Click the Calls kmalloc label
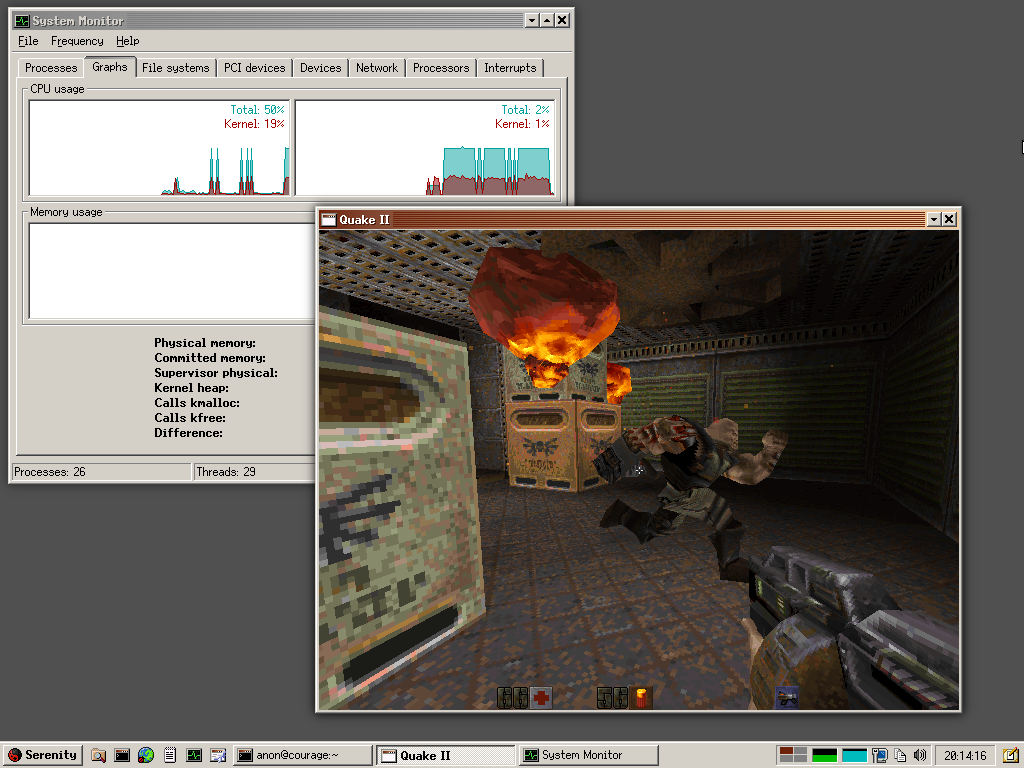 click(197, 403)
